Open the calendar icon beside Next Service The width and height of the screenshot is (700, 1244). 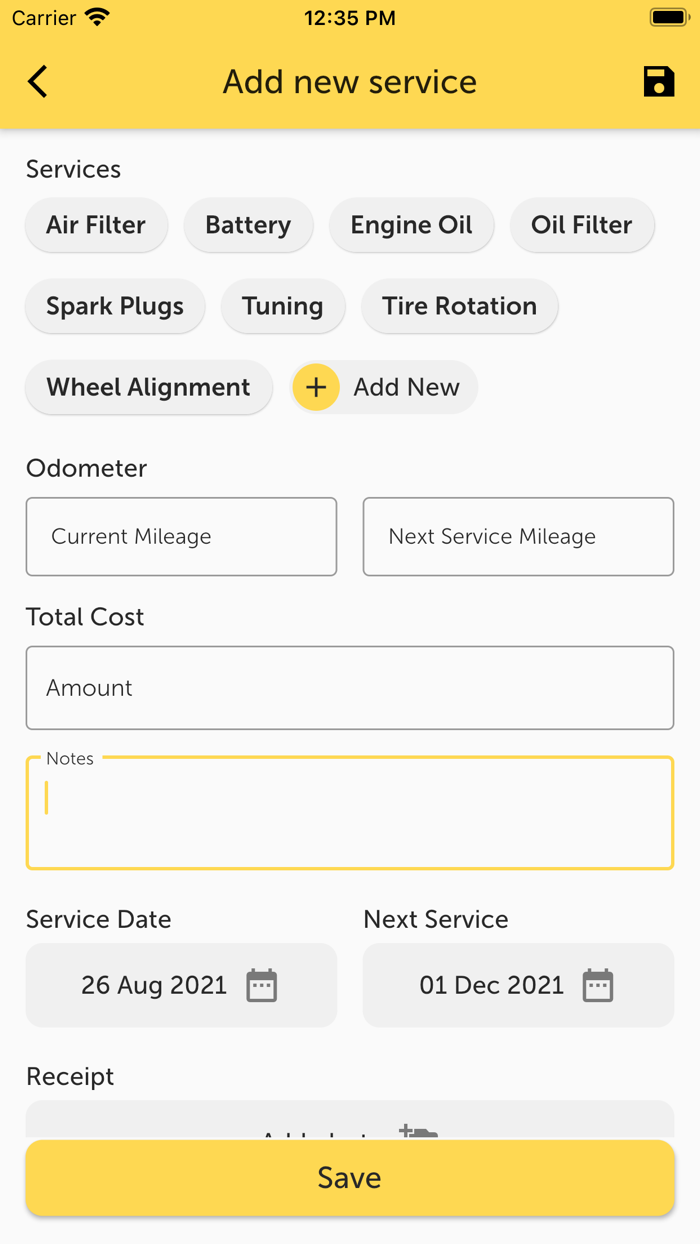[598, 985]
